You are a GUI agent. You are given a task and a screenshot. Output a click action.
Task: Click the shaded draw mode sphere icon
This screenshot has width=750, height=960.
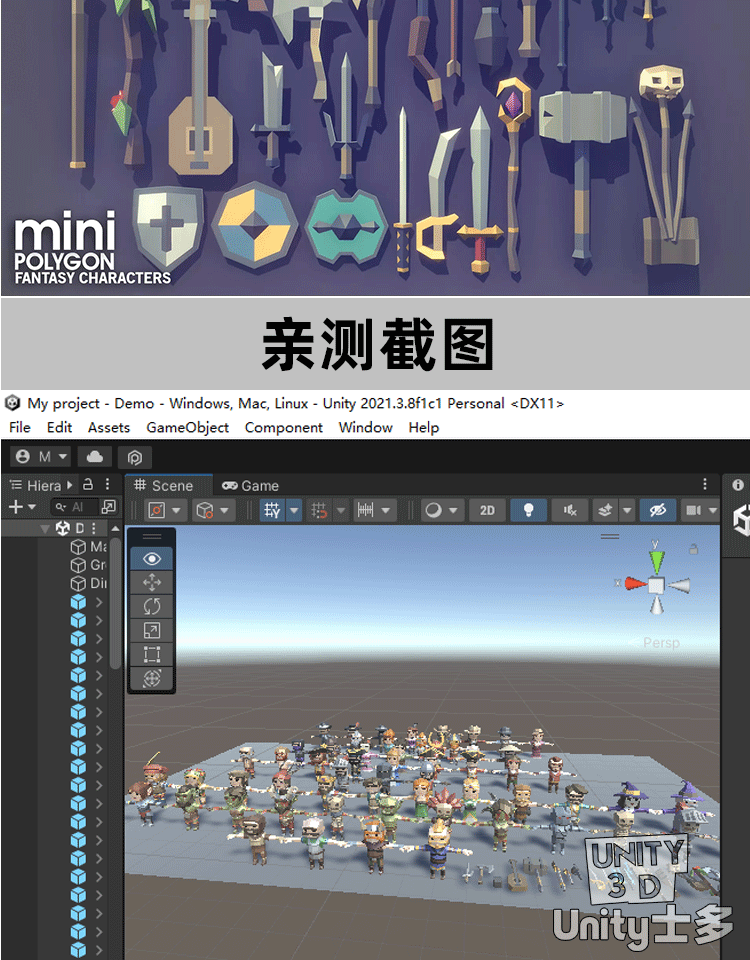tap(433, 510)
